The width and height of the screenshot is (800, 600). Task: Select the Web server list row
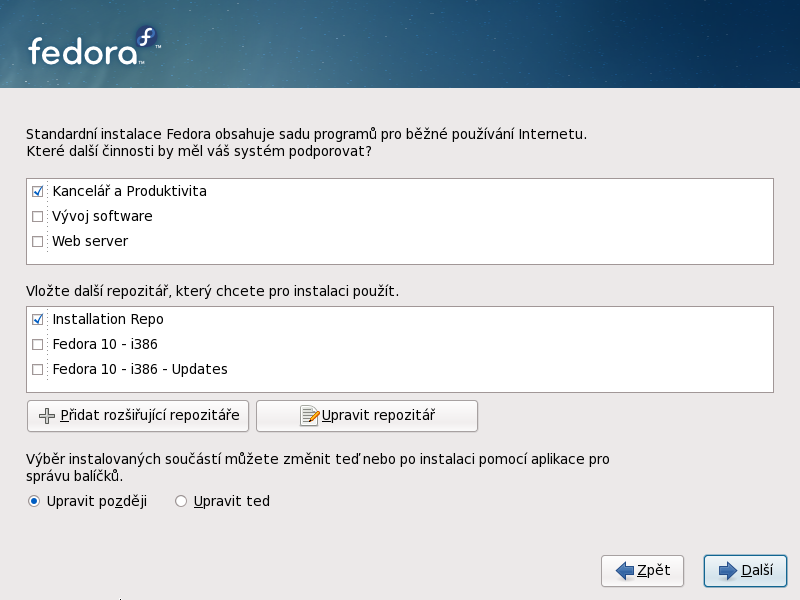[400, 241]
